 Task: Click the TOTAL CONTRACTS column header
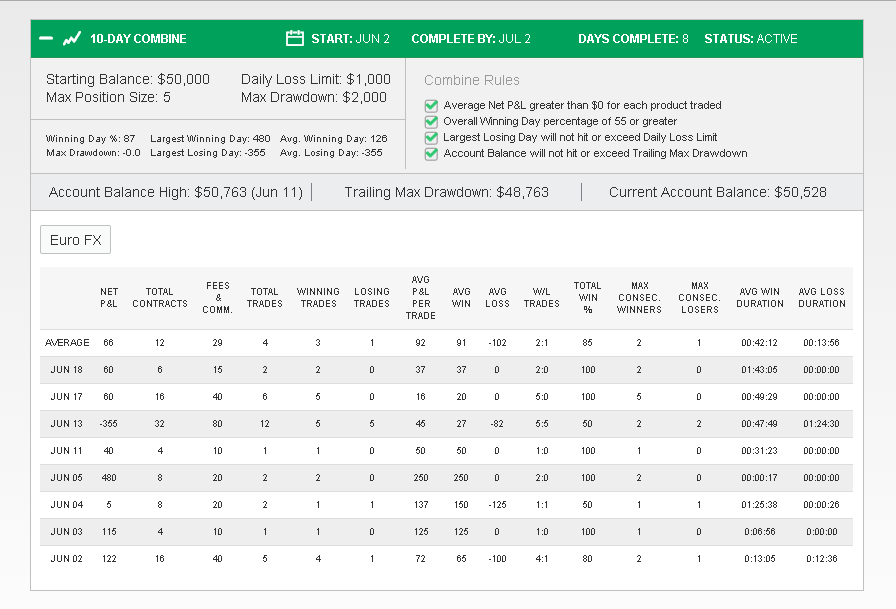pyautogui.click(x=160, y=298)
